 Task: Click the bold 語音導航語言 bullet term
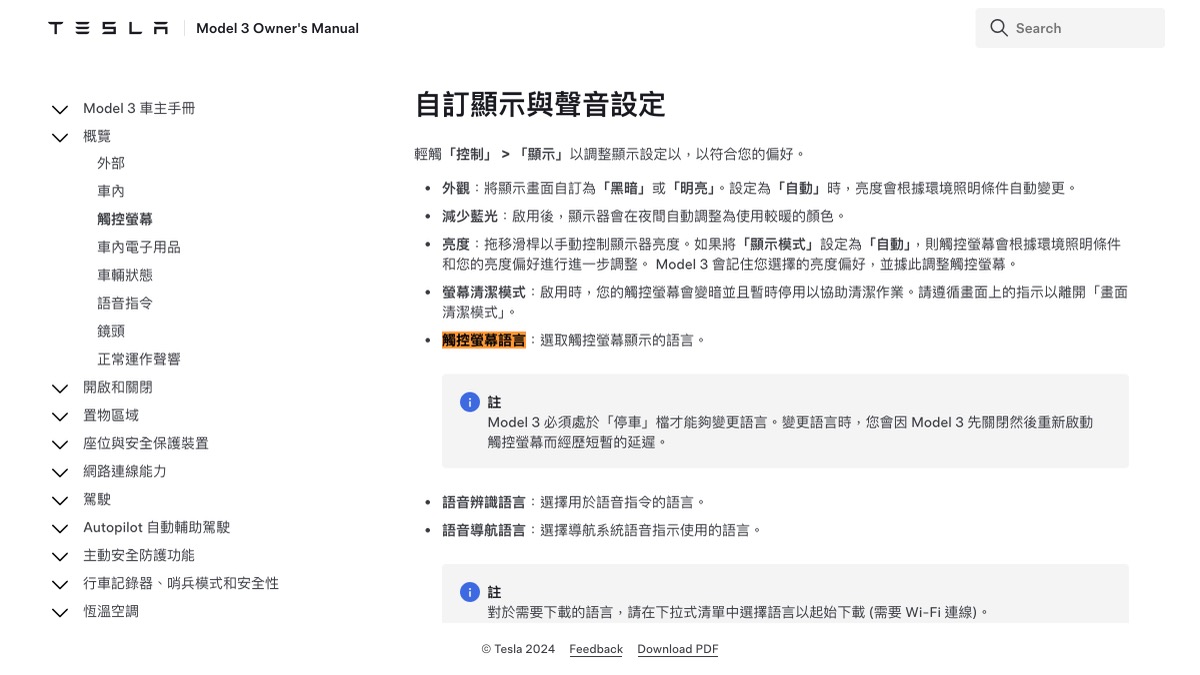point(484,530)
